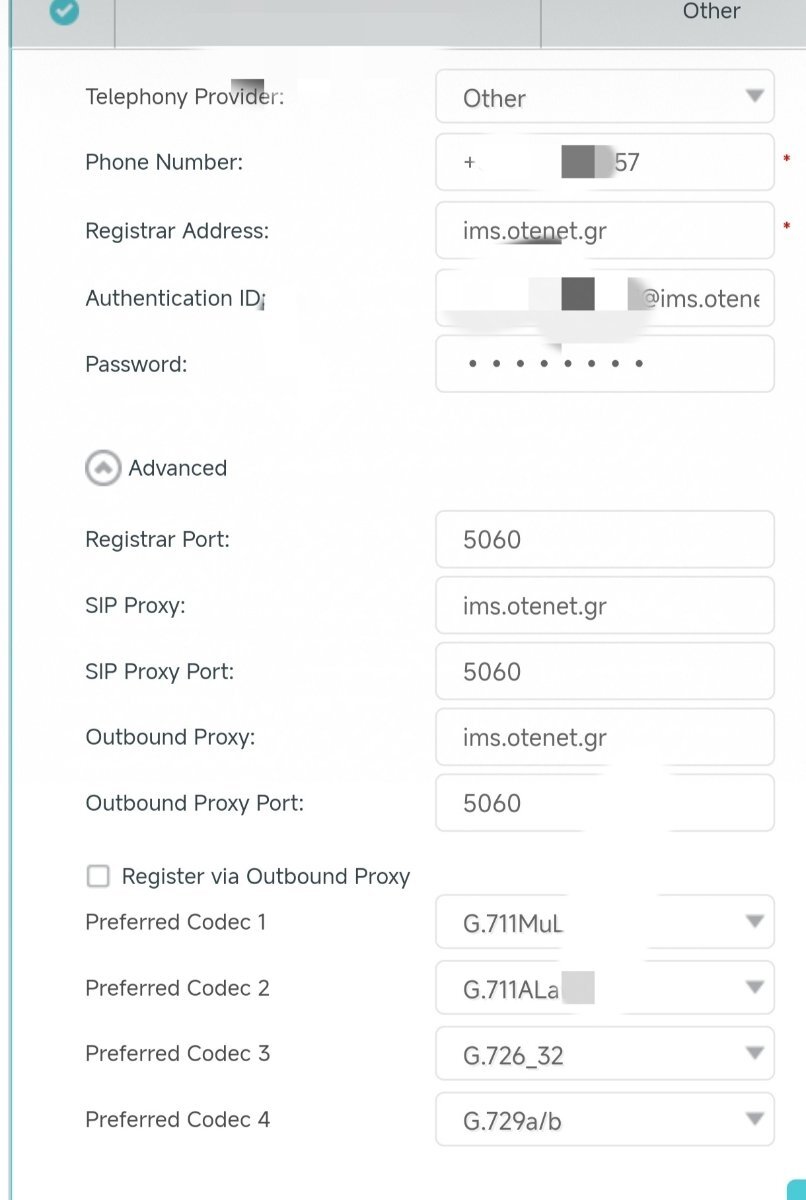The width and height of the screenshot is (806, 1200).
Task: Focus the Outbound Proxy Port field
Action: tap(605, 803)
